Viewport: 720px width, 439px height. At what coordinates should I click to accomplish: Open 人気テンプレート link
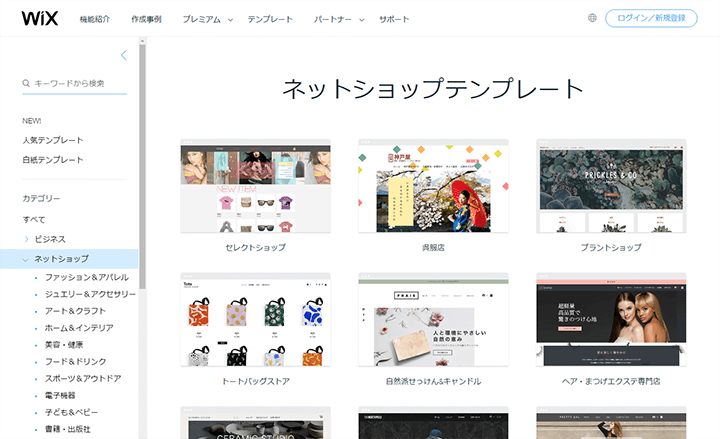[x=53, y=140]
